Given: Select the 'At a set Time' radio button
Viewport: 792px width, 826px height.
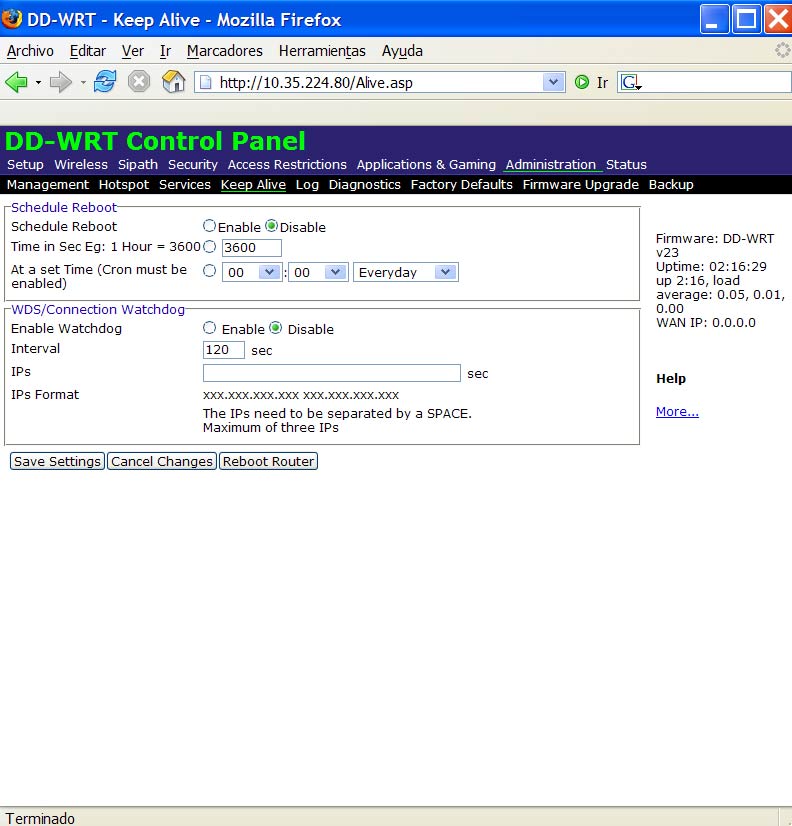Looking at the screenshot, I should 209,271.
